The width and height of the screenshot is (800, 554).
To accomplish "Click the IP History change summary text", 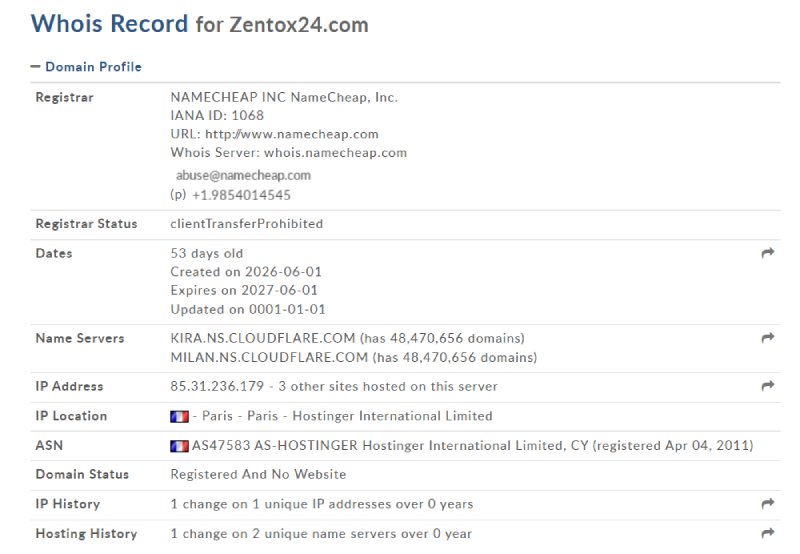I will (x=321, y=504).
